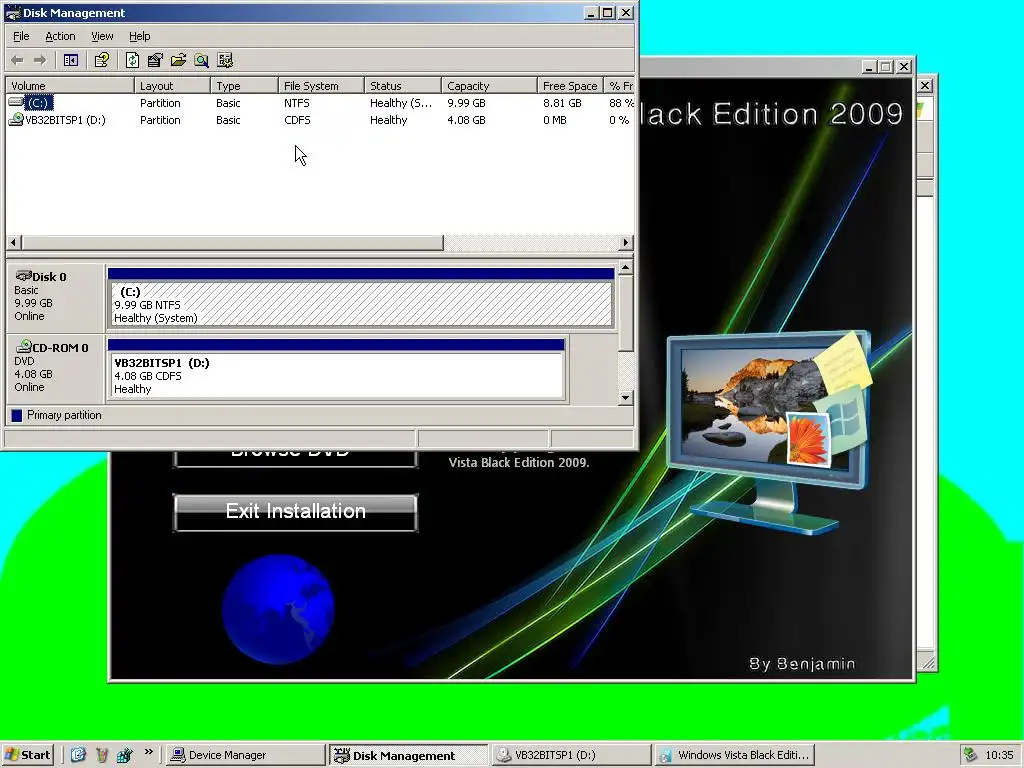Click the 9.99 GB capacity cell

click(x=466, y=103)
